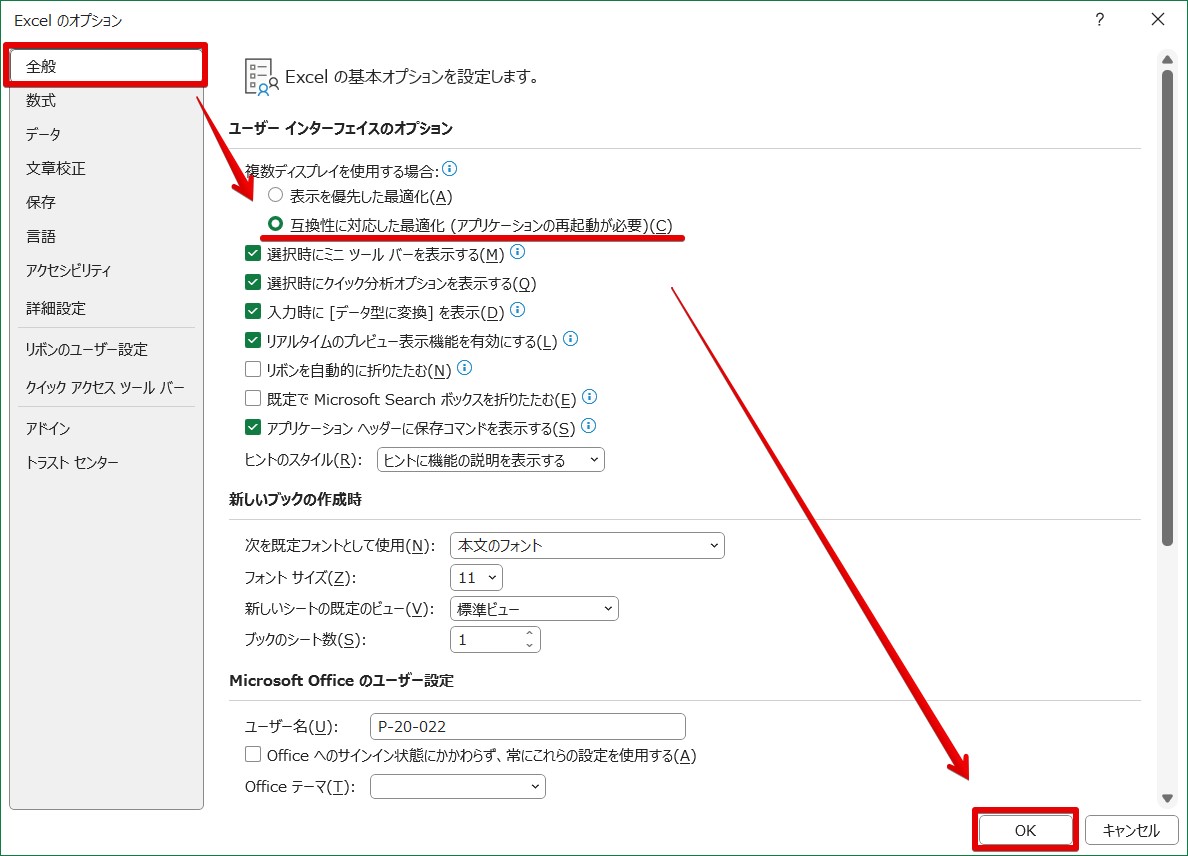The image size is (1188, 856).
Task: Expand the 次を既定フォントとして使用 font dropdown
Action: 587,546
